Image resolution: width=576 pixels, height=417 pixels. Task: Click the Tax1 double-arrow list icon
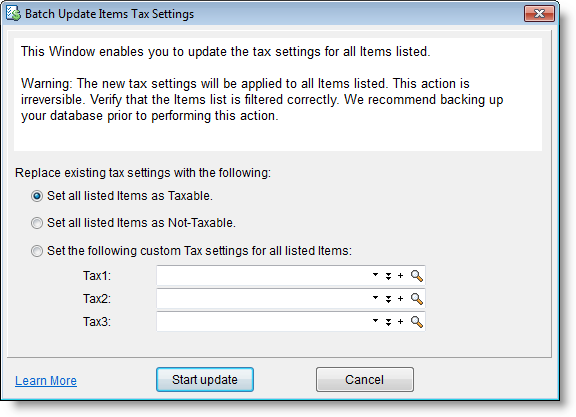pos(388,276)
